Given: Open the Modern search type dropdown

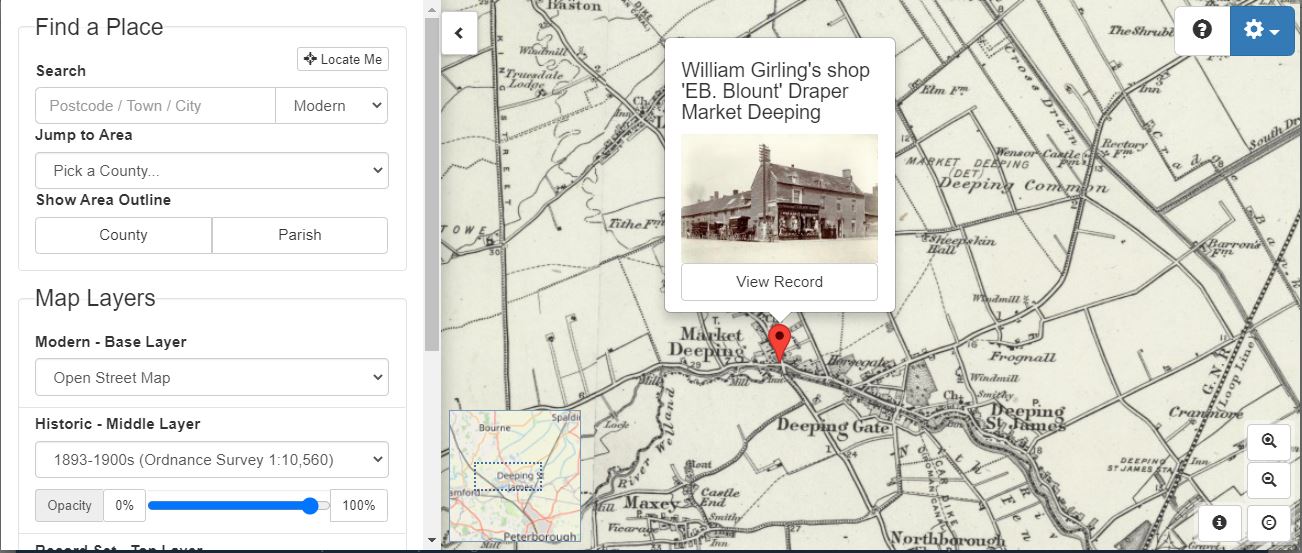Looking at the screenshot, I should [x=332, y=106].
